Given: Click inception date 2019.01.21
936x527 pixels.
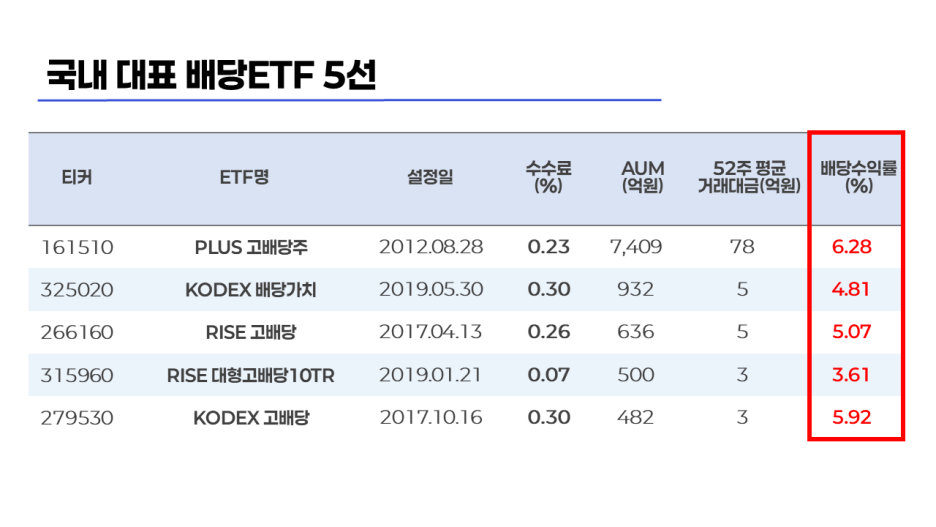Looking at the screenshot, I should [430, 375].
